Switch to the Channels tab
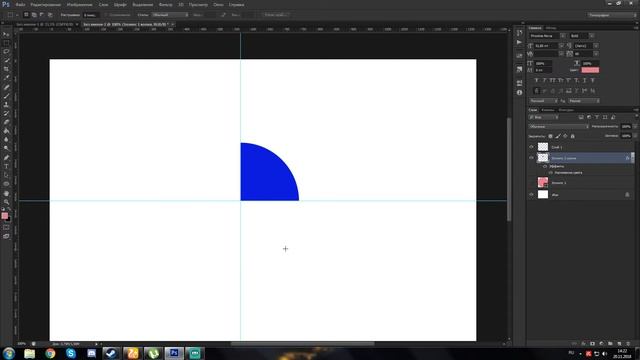The height and width of the screenshot is (360, 640). click(548, 110)
